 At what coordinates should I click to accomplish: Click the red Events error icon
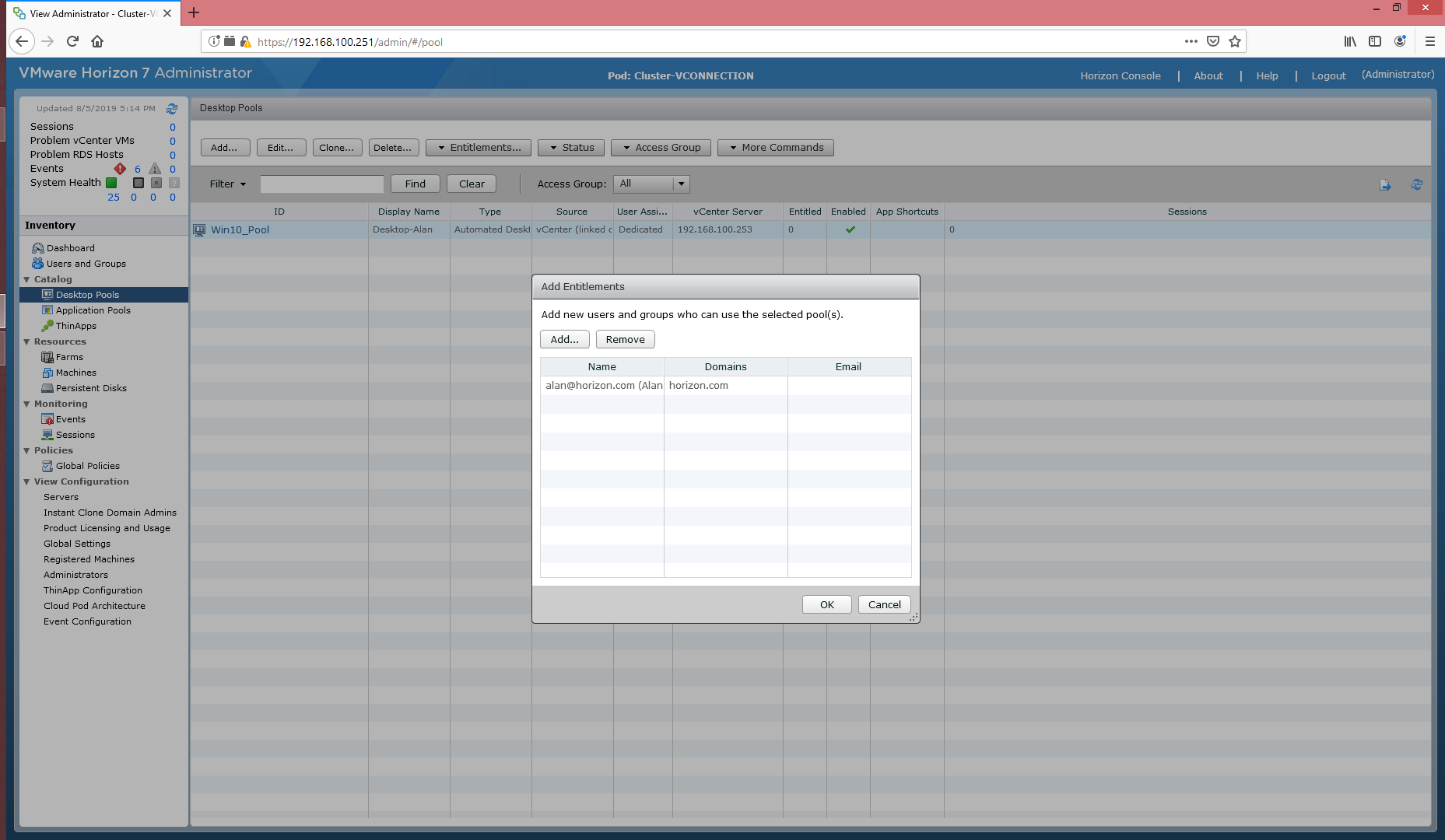coord(120,169)
